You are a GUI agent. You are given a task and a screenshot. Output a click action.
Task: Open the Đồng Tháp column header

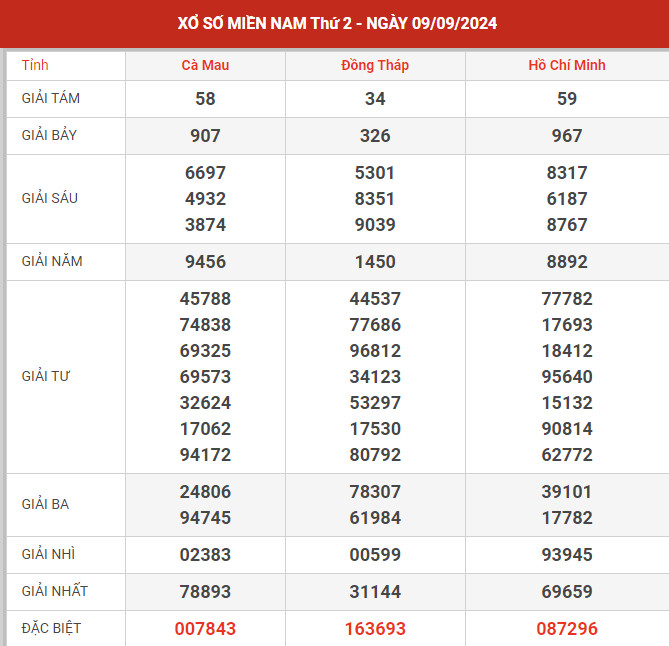375,65
